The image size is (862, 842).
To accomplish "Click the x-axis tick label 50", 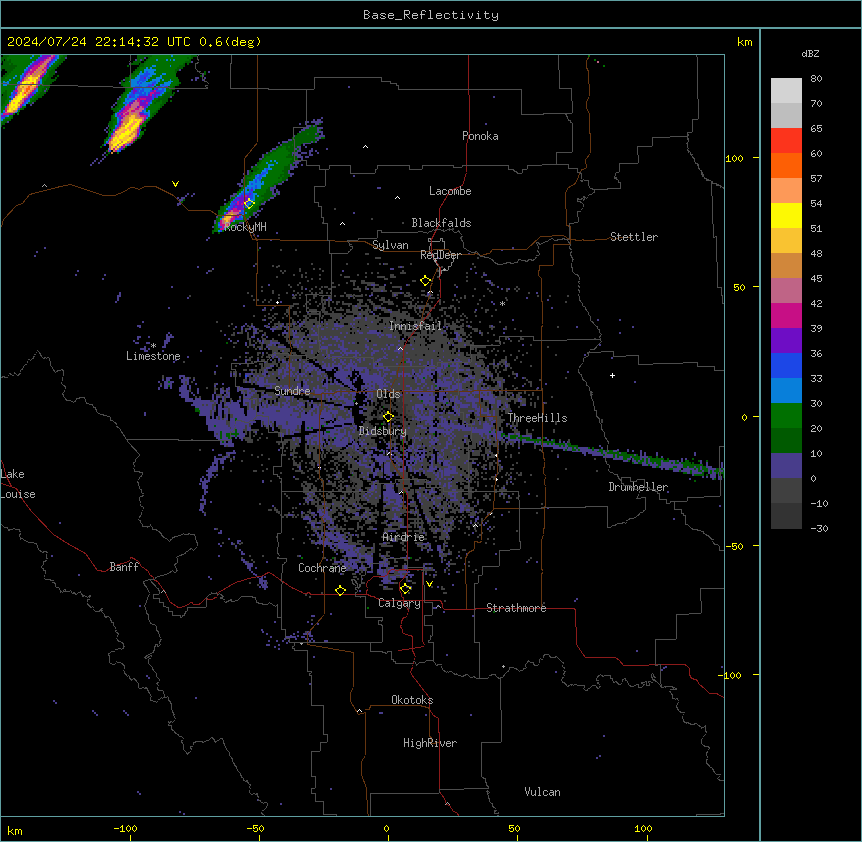I will coord(515,828).
